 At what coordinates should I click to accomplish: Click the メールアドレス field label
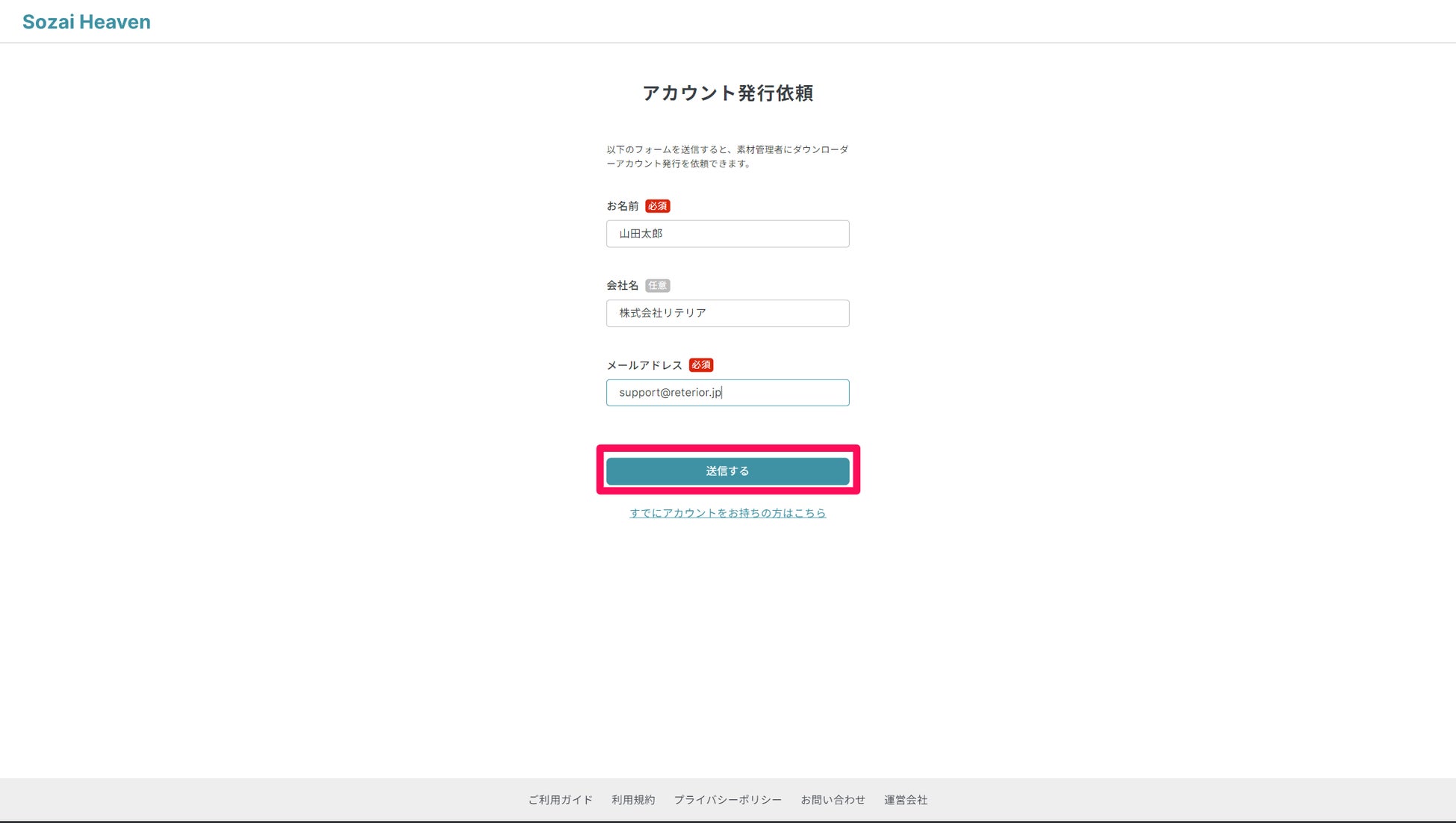644,365
